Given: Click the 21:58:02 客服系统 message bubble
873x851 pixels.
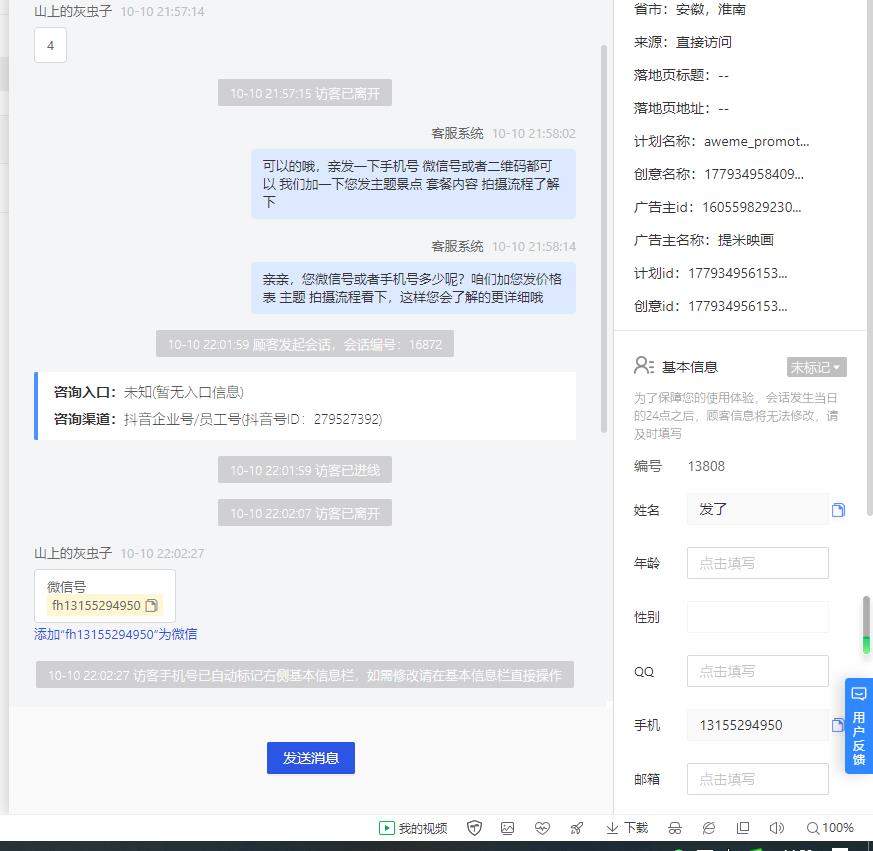Looking at the screenshot, I should (413, 184).
